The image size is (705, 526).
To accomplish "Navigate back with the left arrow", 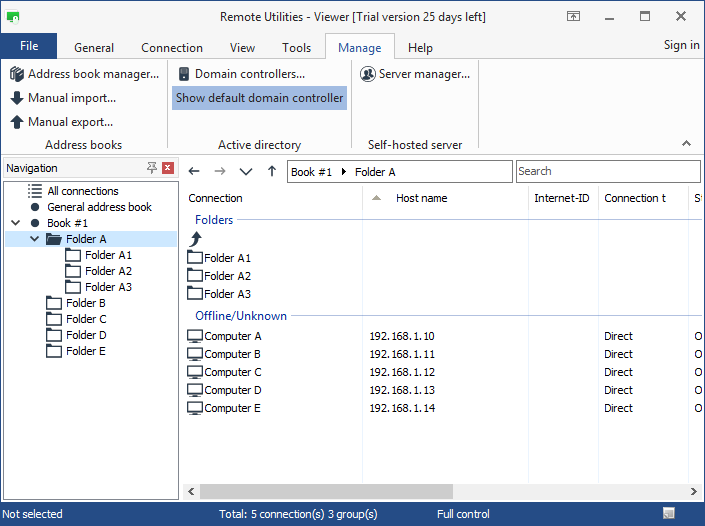I will point(194,172).
